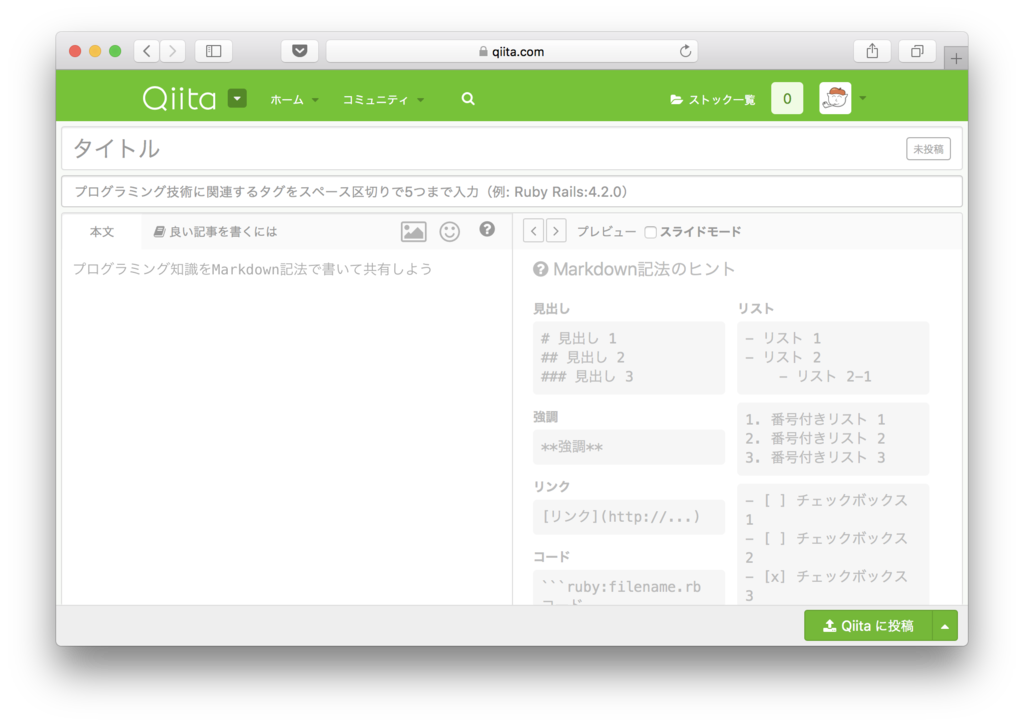Click the **強調** example text
The width and height of the screenshot is (1024, 726).
click(x=571, y=447)
